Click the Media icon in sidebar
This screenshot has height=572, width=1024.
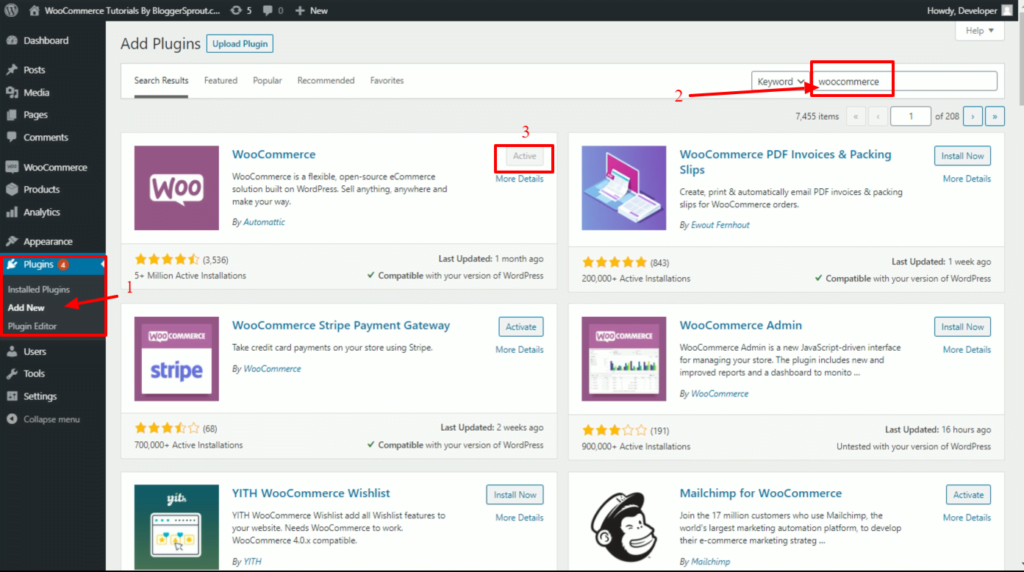coord(12,93)
